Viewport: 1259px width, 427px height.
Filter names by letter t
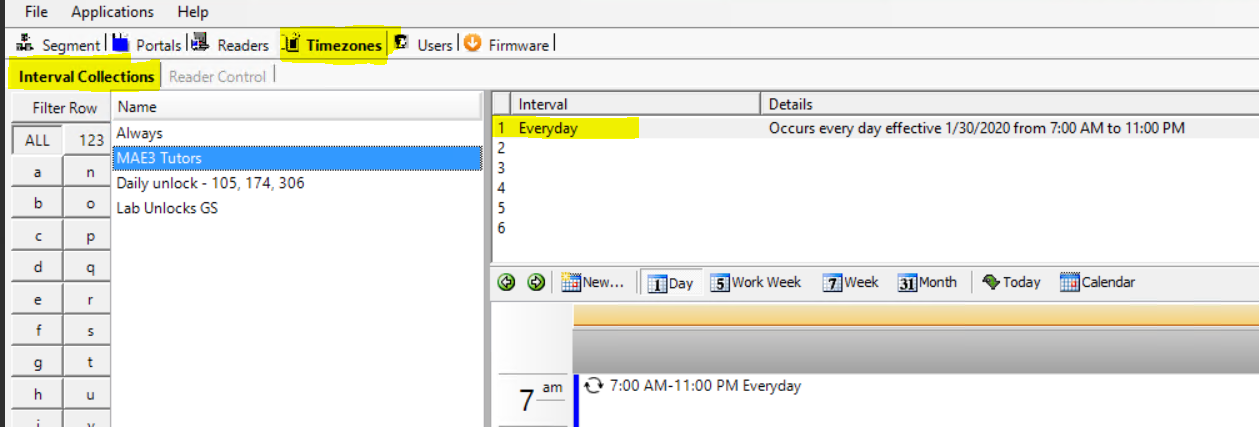click(x=89, y=363)
